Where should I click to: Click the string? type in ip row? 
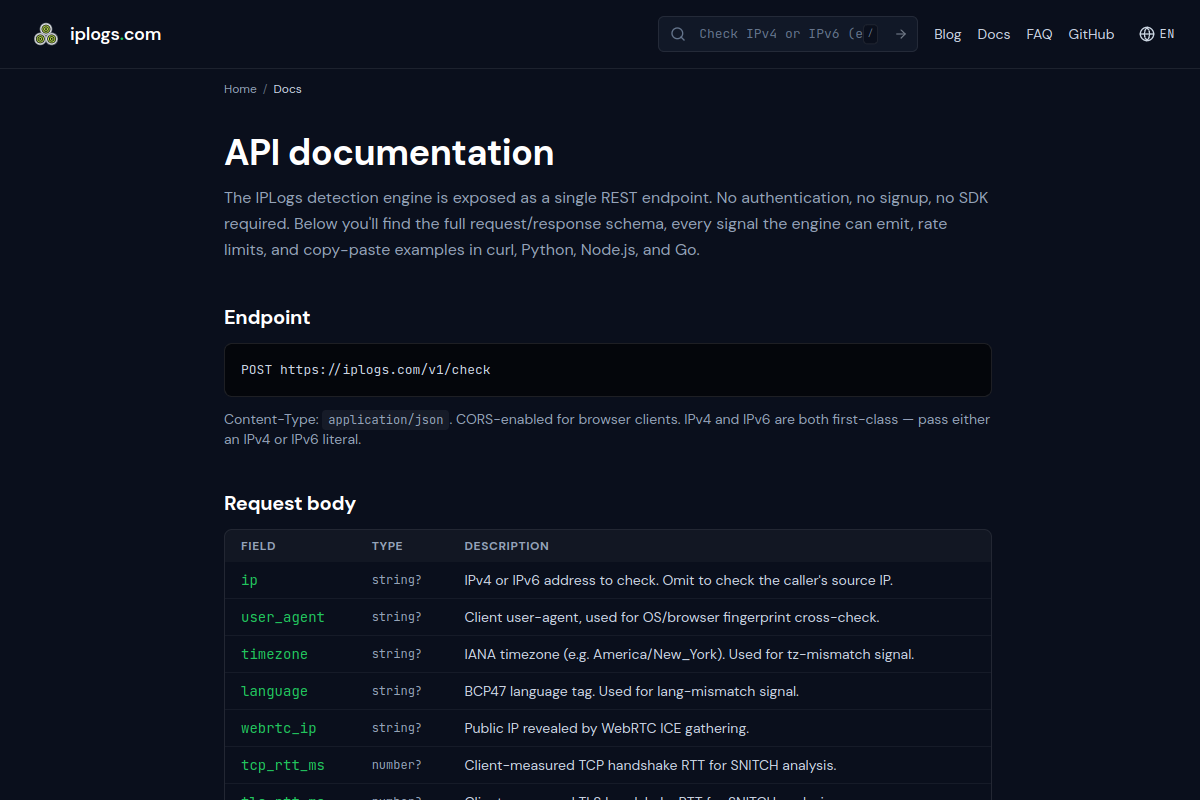coord(397,580)
